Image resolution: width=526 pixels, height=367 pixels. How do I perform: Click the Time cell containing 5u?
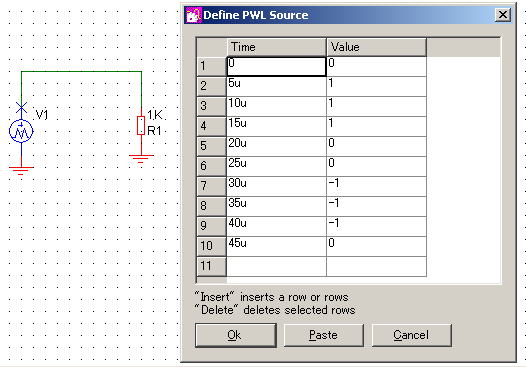click(276, 87)
